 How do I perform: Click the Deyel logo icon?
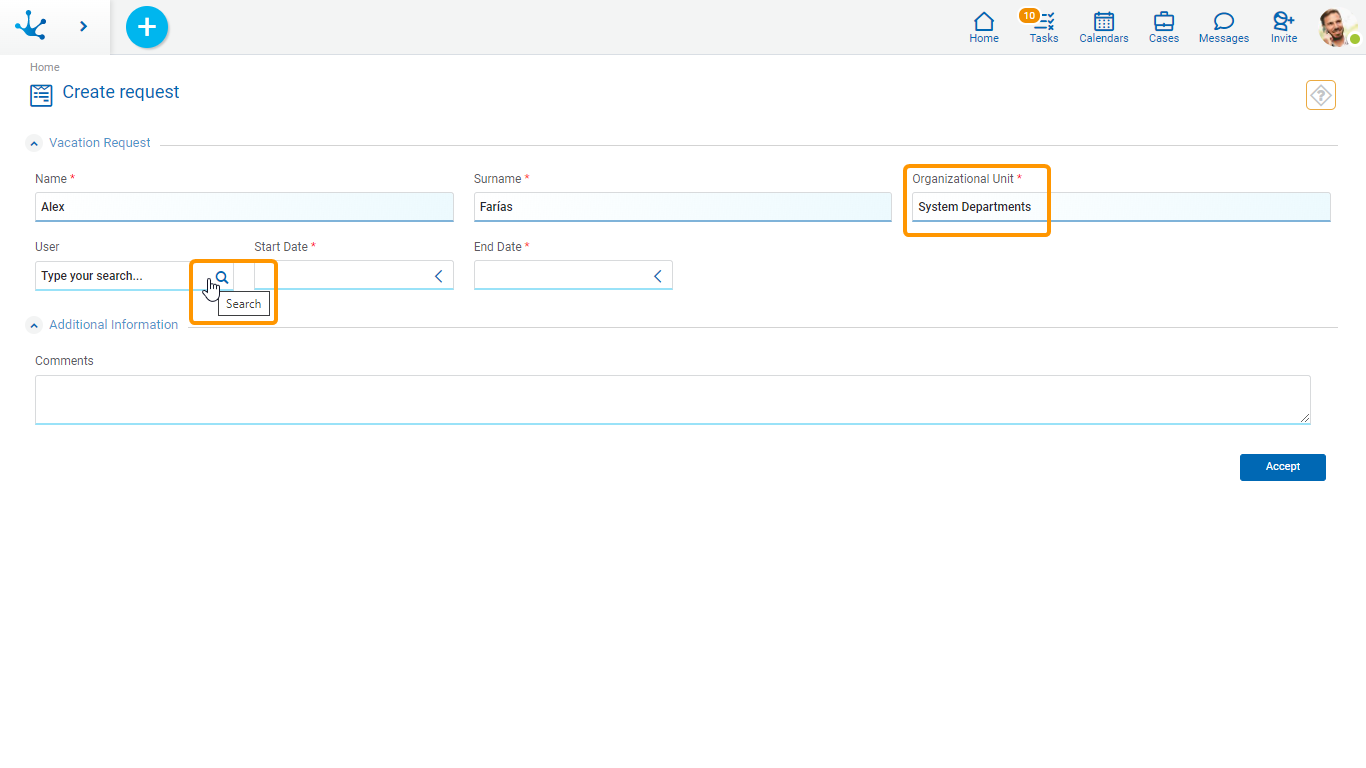click(31, 26)
